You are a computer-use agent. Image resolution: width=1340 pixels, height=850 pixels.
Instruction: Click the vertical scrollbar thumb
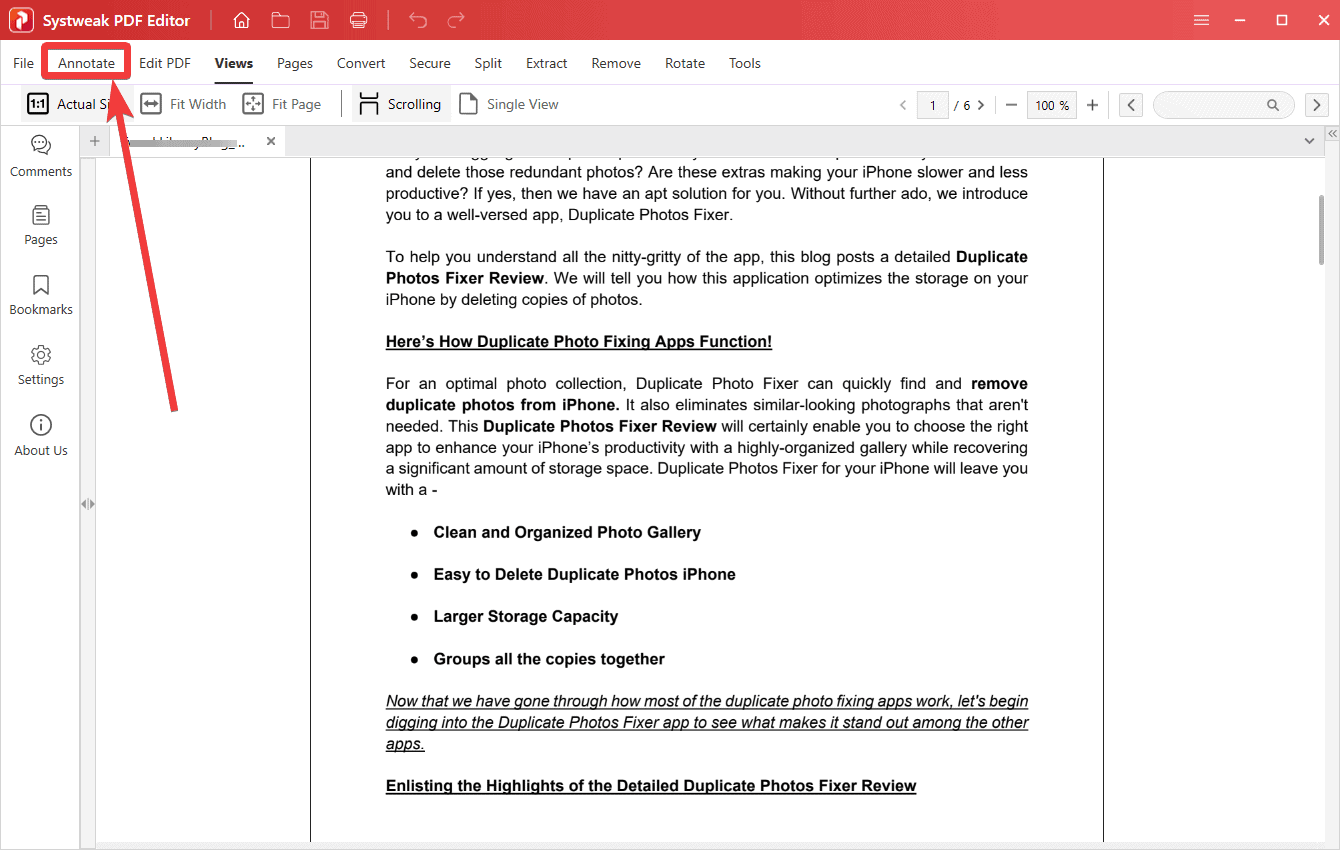(1322, 230)
